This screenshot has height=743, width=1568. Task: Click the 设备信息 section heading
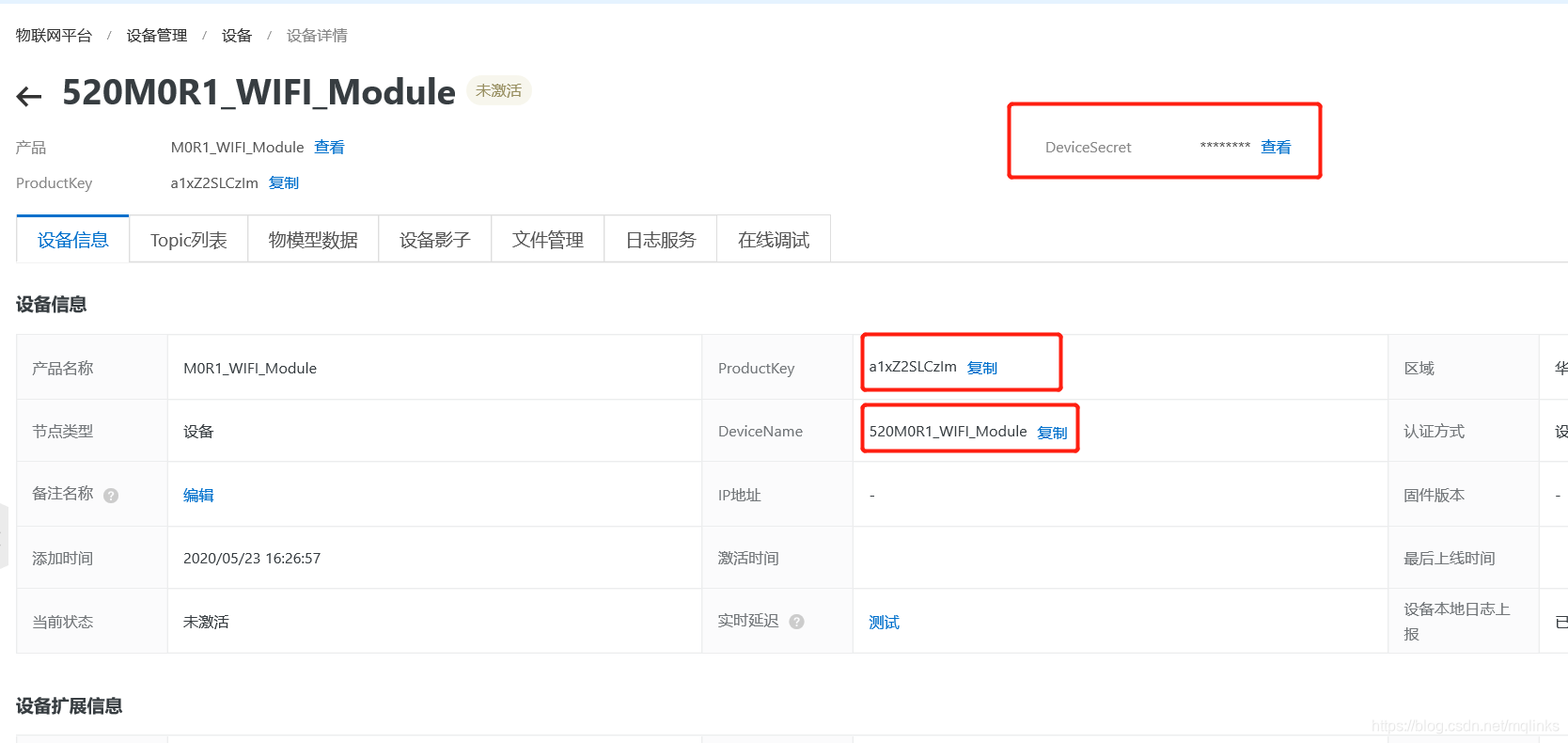pos(52,305)
